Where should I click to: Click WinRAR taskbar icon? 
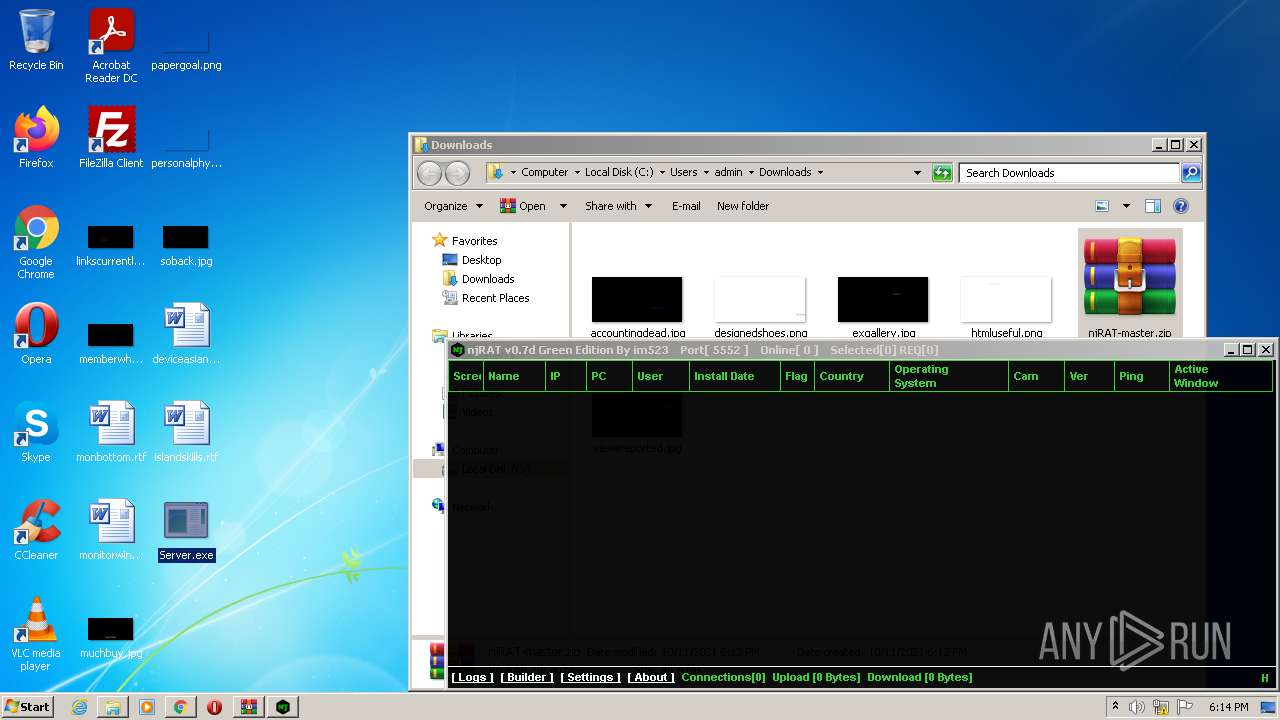[x=248, y=706]
